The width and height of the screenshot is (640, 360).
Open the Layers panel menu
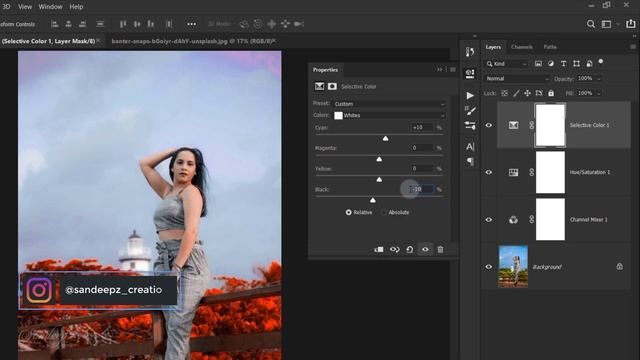(633, 47)
